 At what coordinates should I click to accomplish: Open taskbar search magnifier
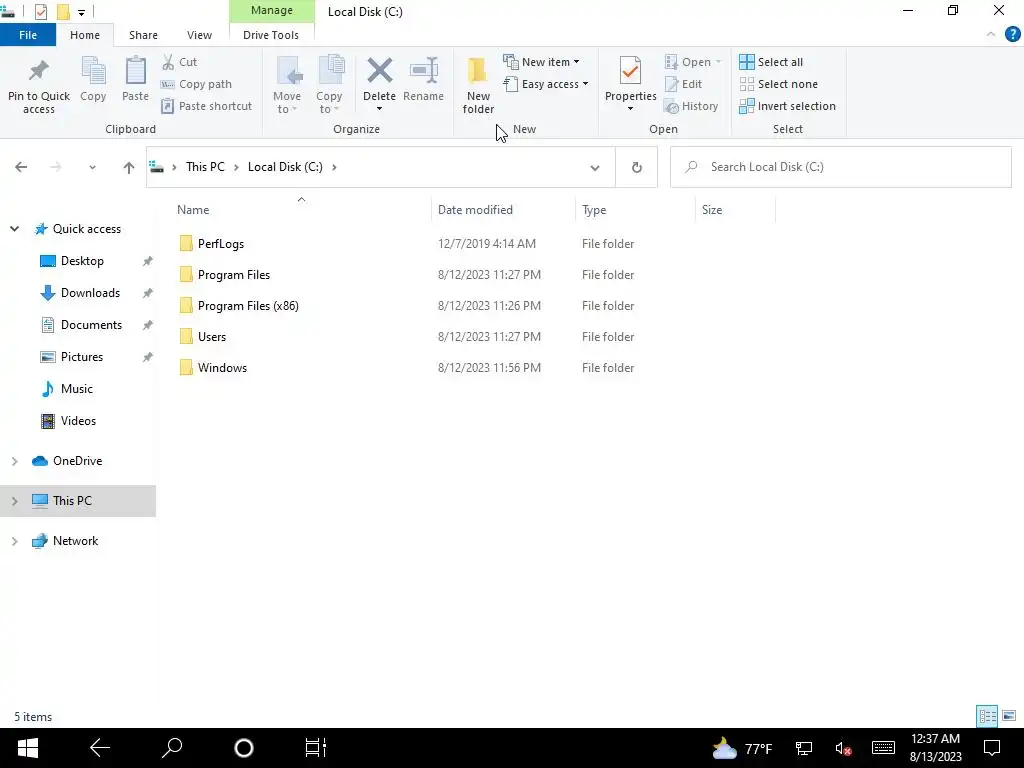tap(172, 748)
